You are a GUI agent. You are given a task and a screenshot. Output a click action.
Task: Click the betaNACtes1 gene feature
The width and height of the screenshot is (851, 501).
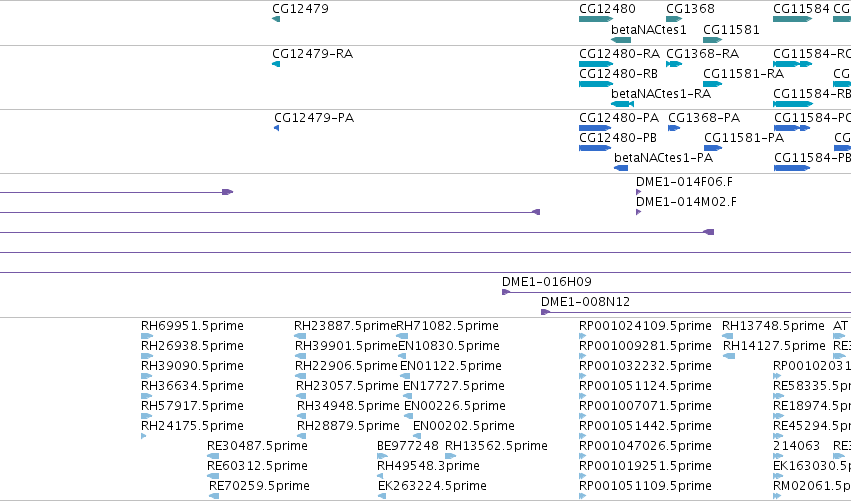click(x=621, y=40)
